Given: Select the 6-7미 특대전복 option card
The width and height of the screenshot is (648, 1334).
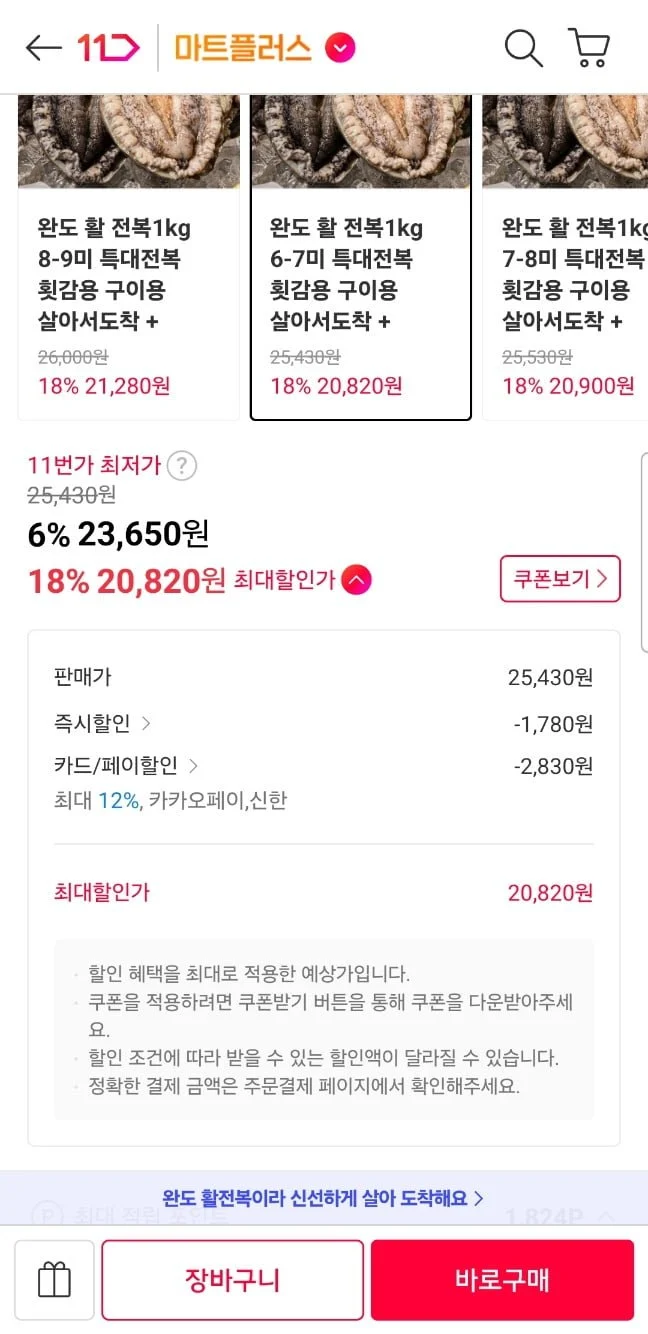Looking at the screenshot, I should 361,258.
